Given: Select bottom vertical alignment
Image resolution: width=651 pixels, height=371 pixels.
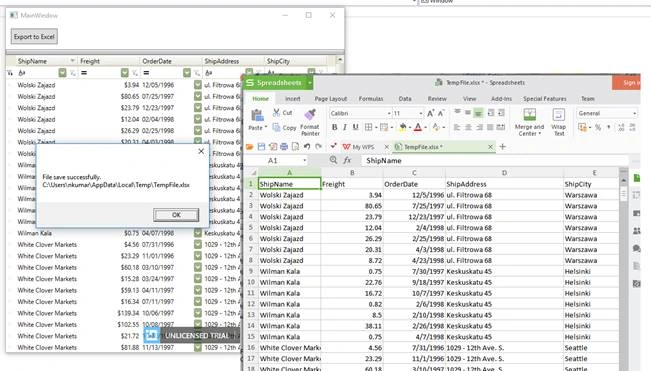Looking at the screenshot, I should 478,113.
